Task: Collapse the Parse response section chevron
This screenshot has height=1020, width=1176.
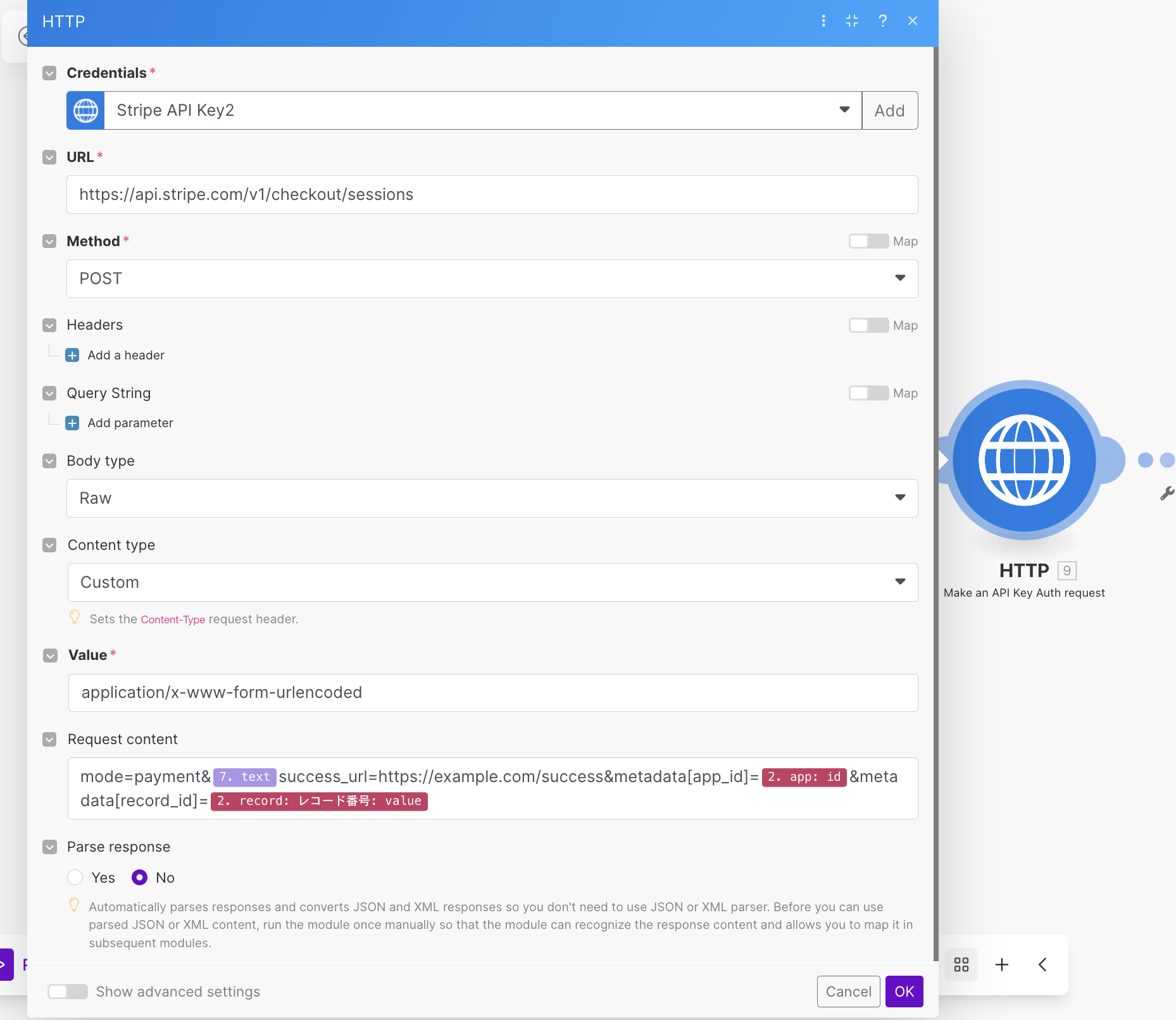Action: tap(49, 847)
